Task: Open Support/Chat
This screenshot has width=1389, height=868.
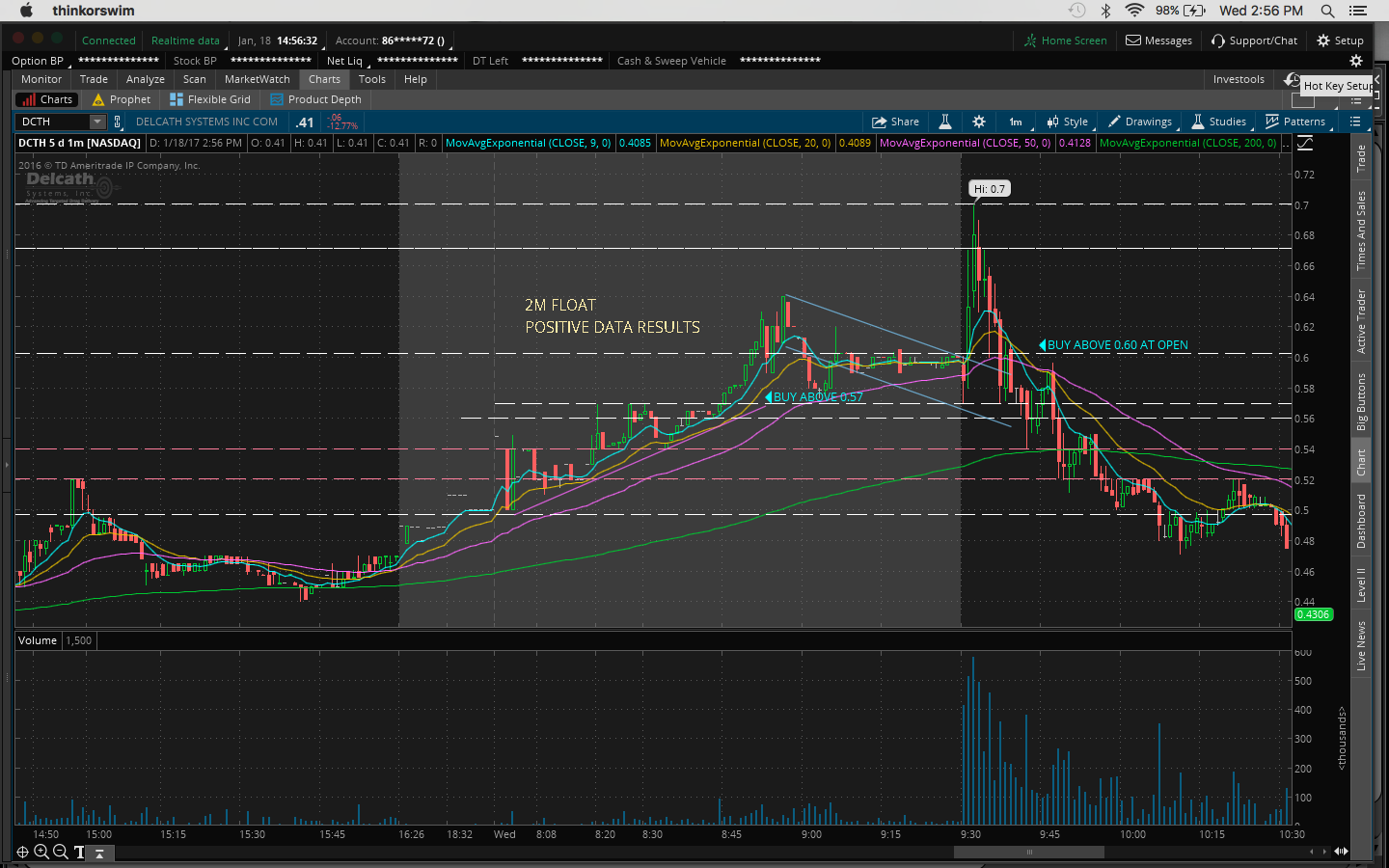Action: click(x=1255, y=41)
